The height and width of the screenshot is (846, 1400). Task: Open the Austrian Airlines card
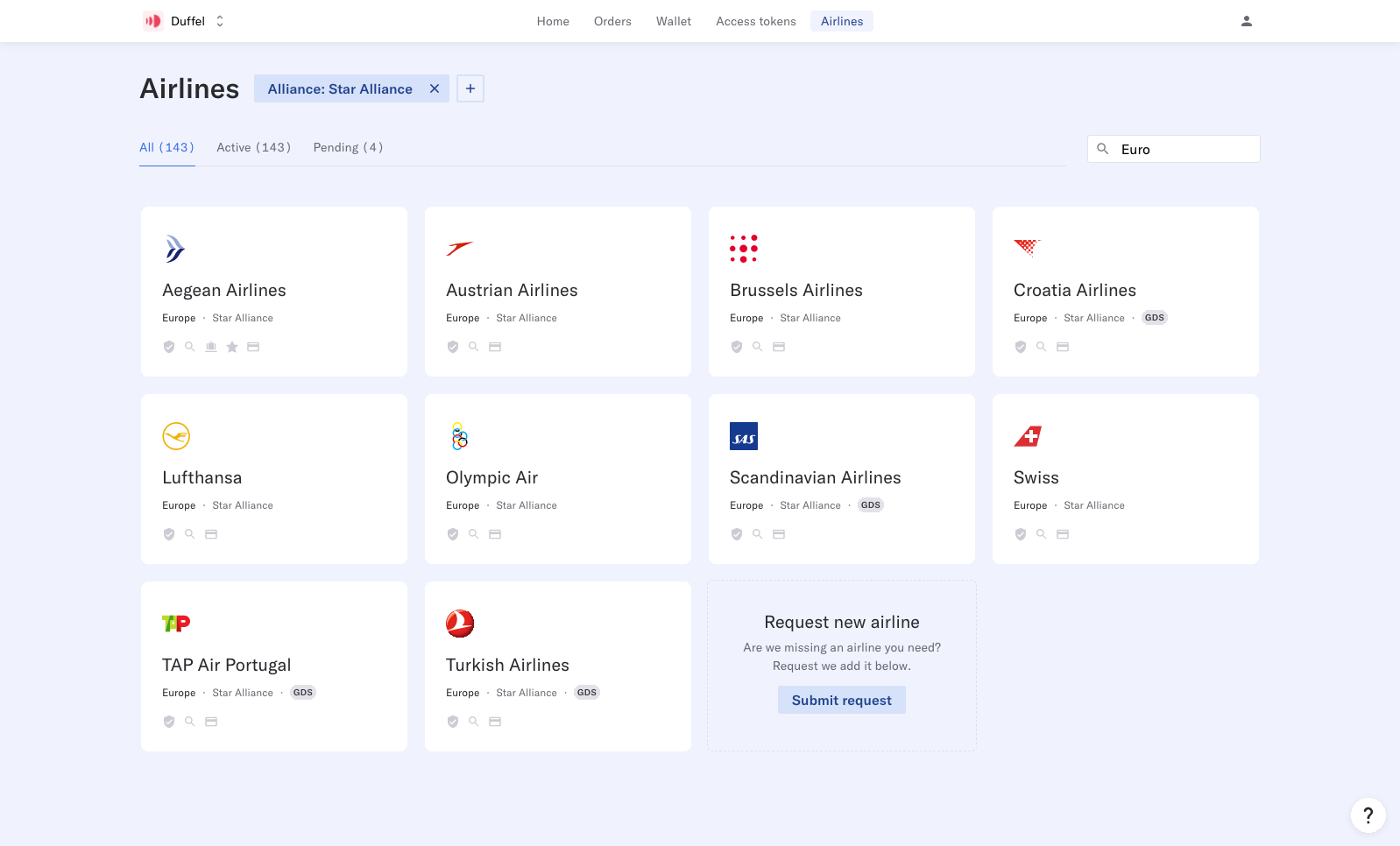pos(558,292)
